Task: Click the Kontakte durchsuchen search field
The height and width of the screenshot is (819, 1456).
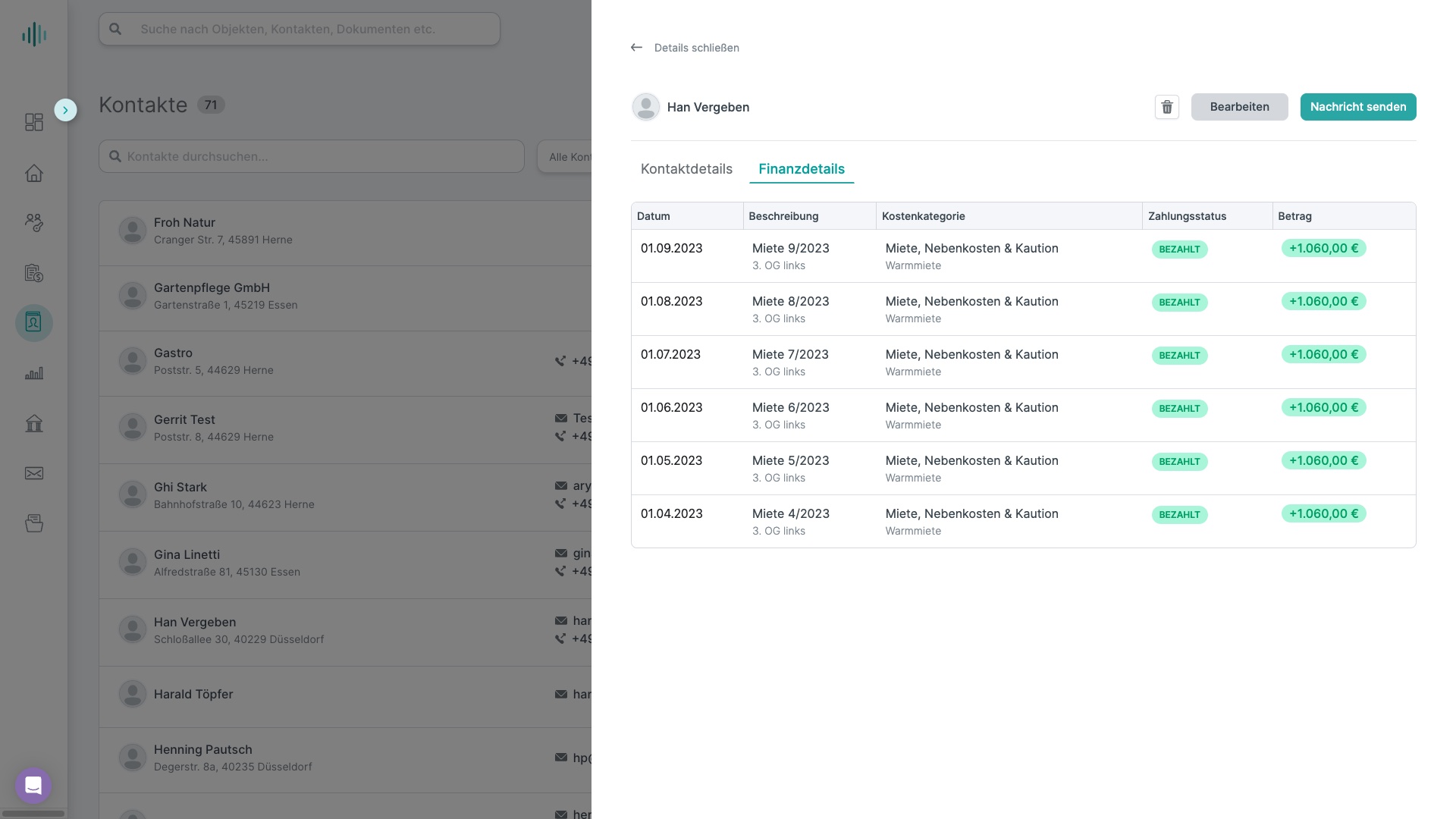Action: click(x=312, y=156)
